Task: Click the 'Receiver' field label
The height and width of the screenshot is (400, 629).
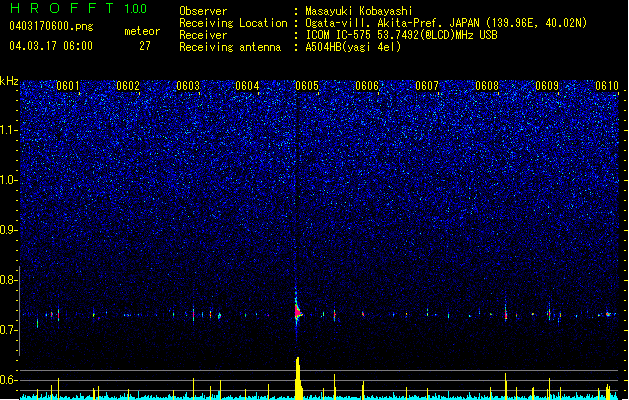Action: pyautogui.click(x=203, y=35)
